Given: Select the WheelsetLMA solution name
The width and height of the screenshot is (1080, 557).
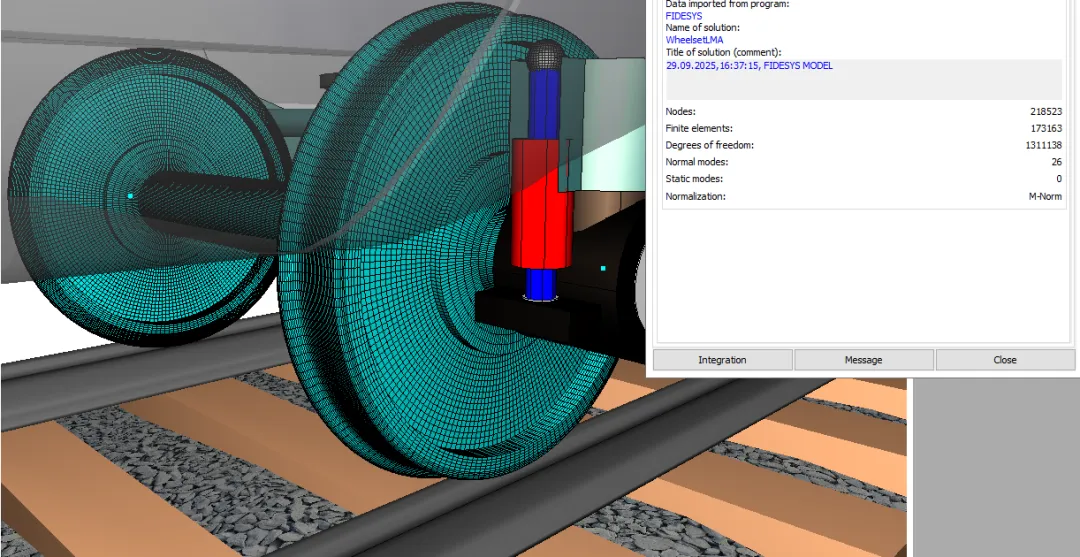Looking at the screenshot, I should pyautogui.click(x=693, y=40).
